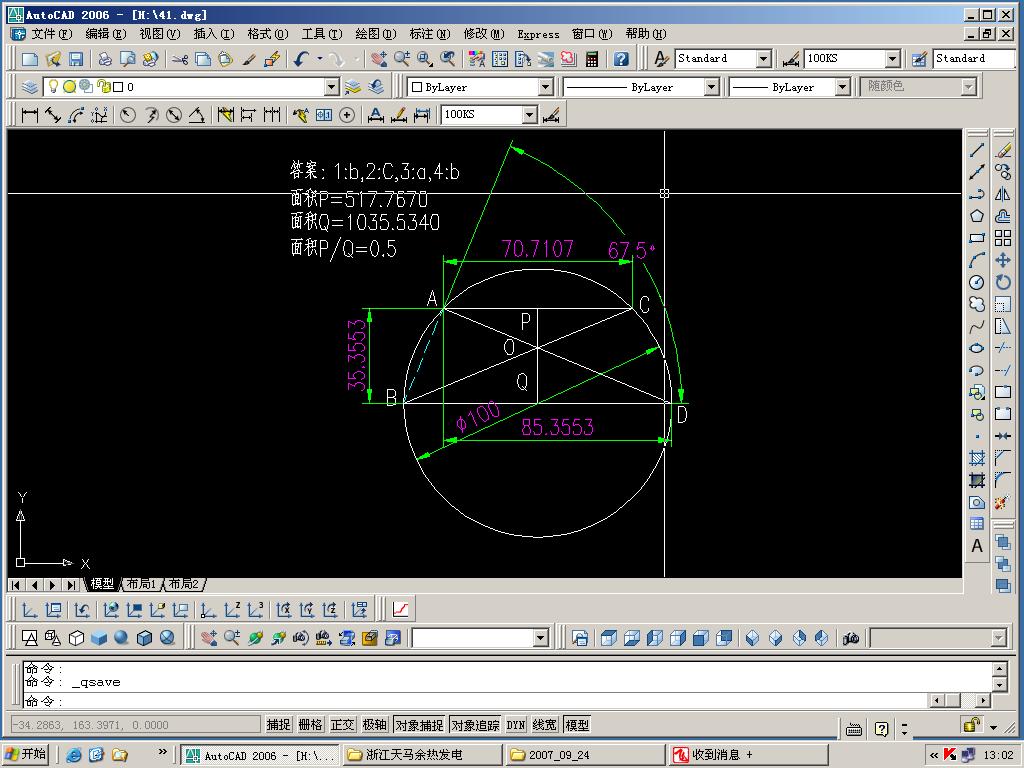1024x768 pixels.
Task: Open the 标注(N) menu
Action: (430, 34)
